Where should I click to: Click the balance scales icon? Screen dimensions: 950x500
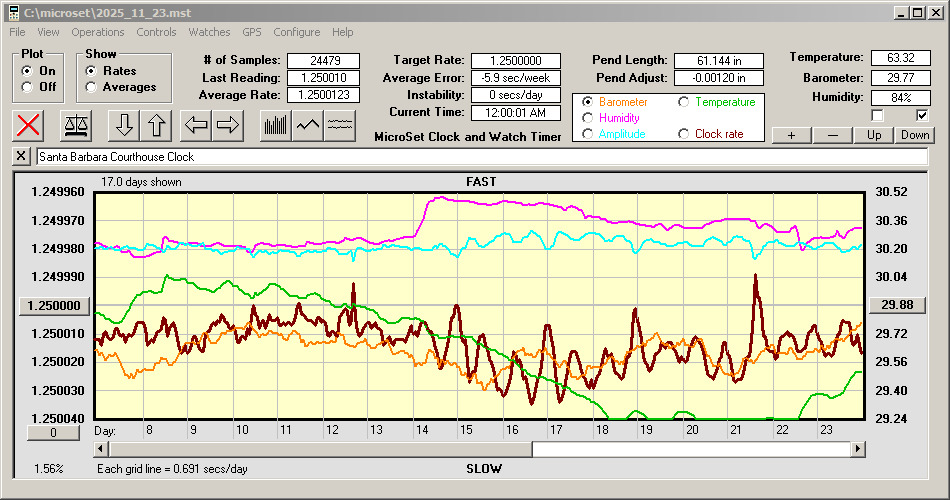(x=74, y=125)
